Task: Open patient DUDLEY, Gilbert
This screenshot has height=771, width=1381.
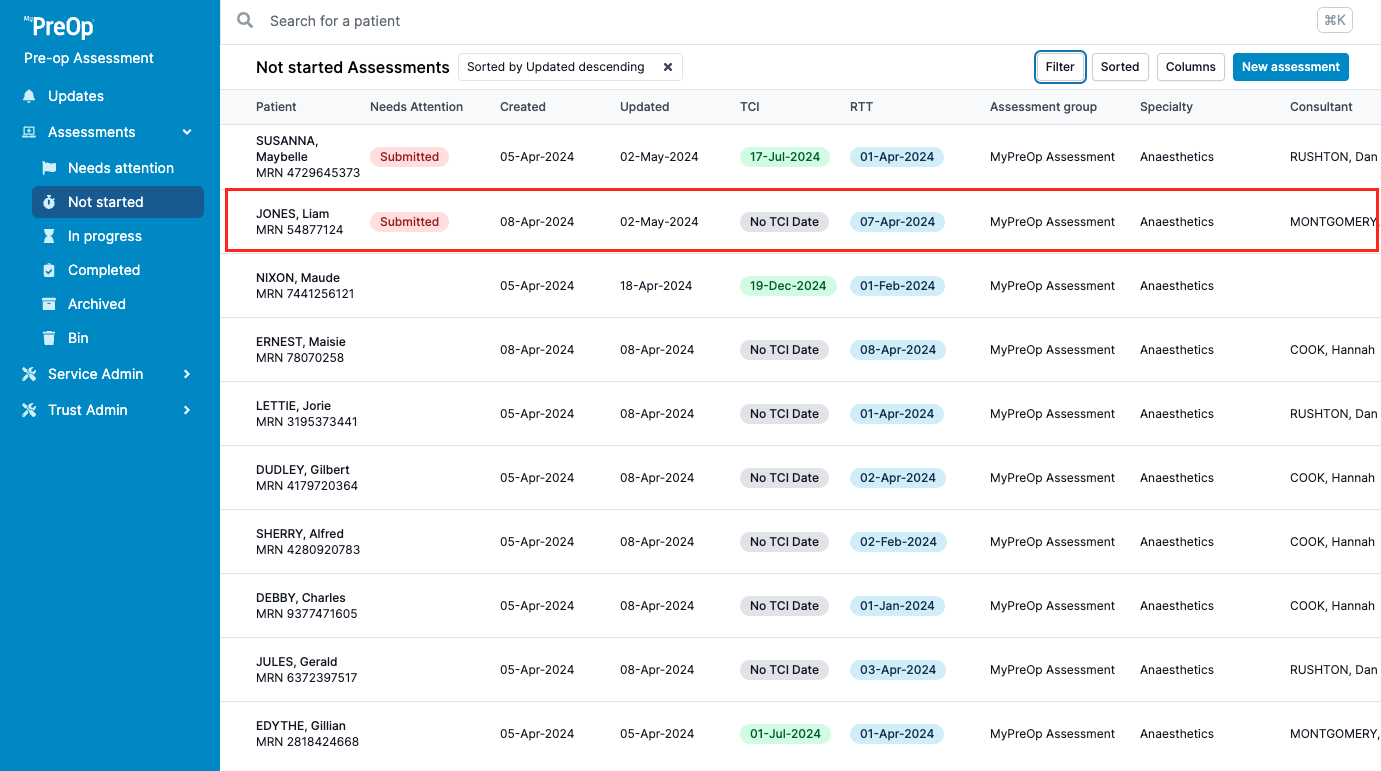Action: click(800, 478)
